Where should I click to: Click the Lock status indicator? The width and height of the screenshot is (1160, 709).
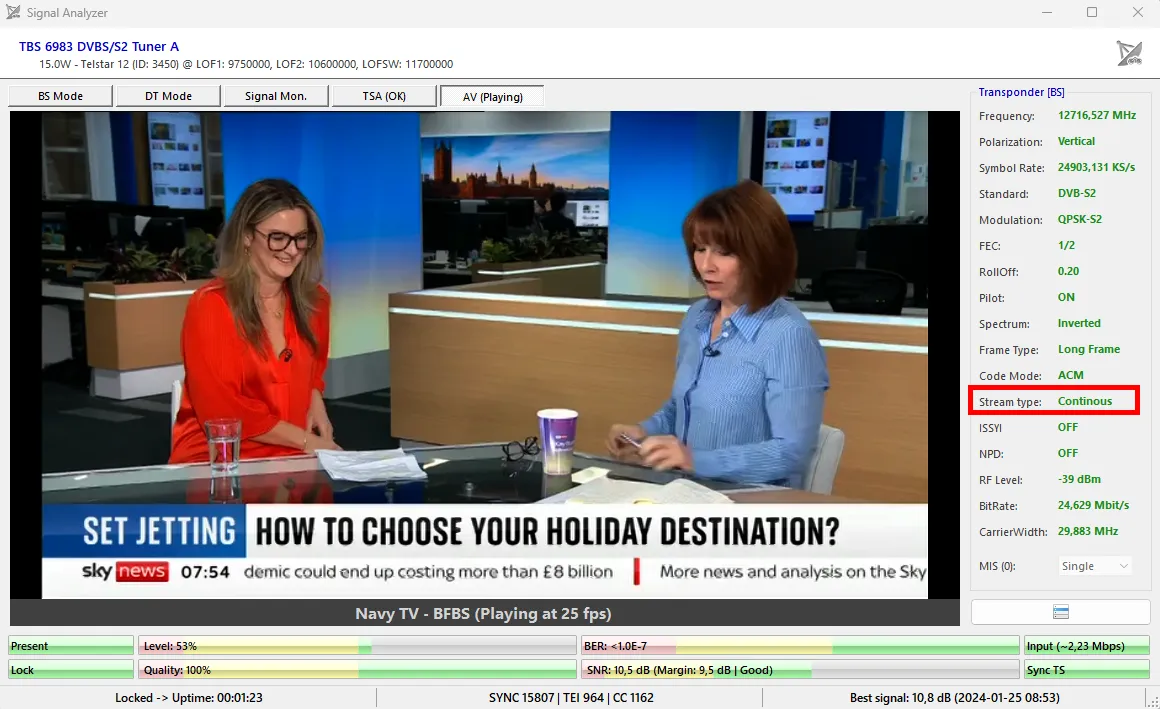tap(70, 670)
